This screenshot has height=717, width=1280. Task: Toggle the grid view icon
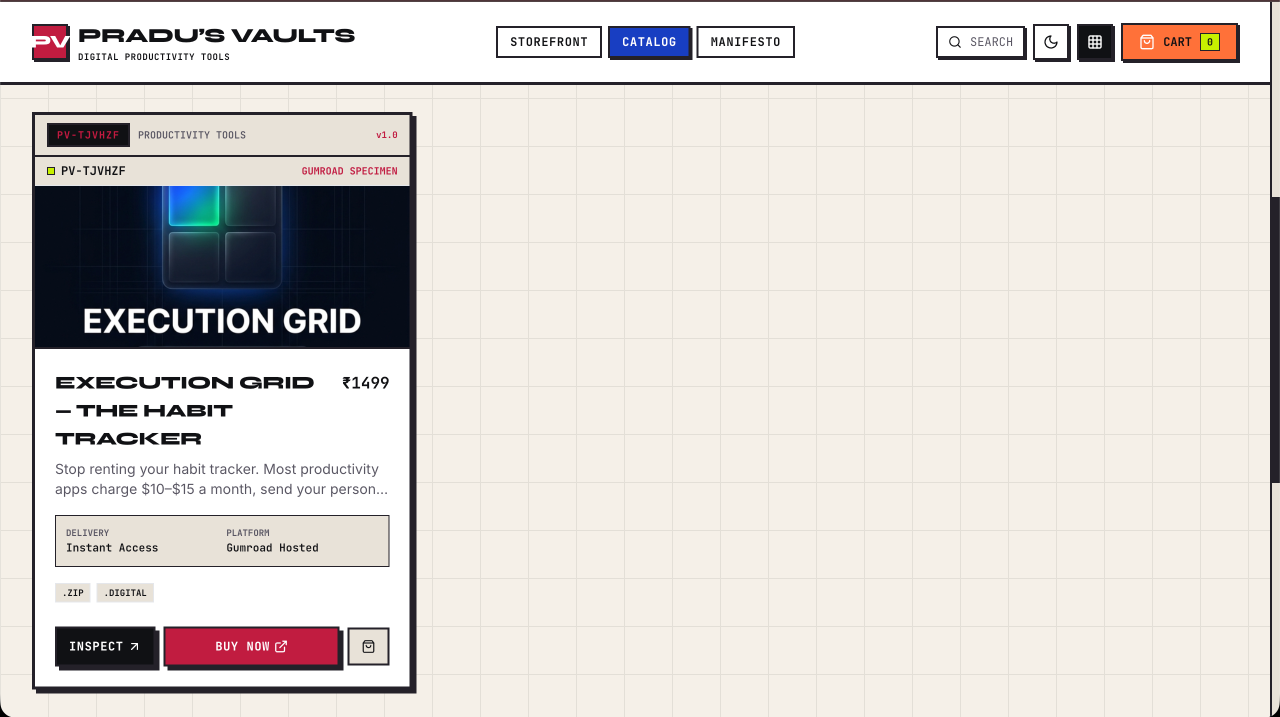pyautogui.click(x=1095, y=42)
